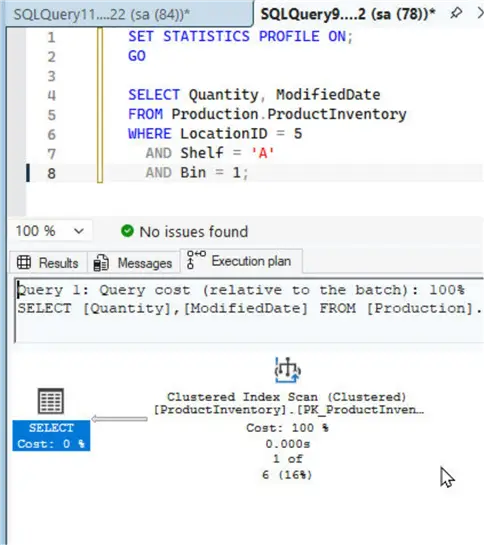The height and width of the screenshot is (545, 484).
Task: Pin the SQLQuery9 tab with pushpin icon
Action: point(456,13)
